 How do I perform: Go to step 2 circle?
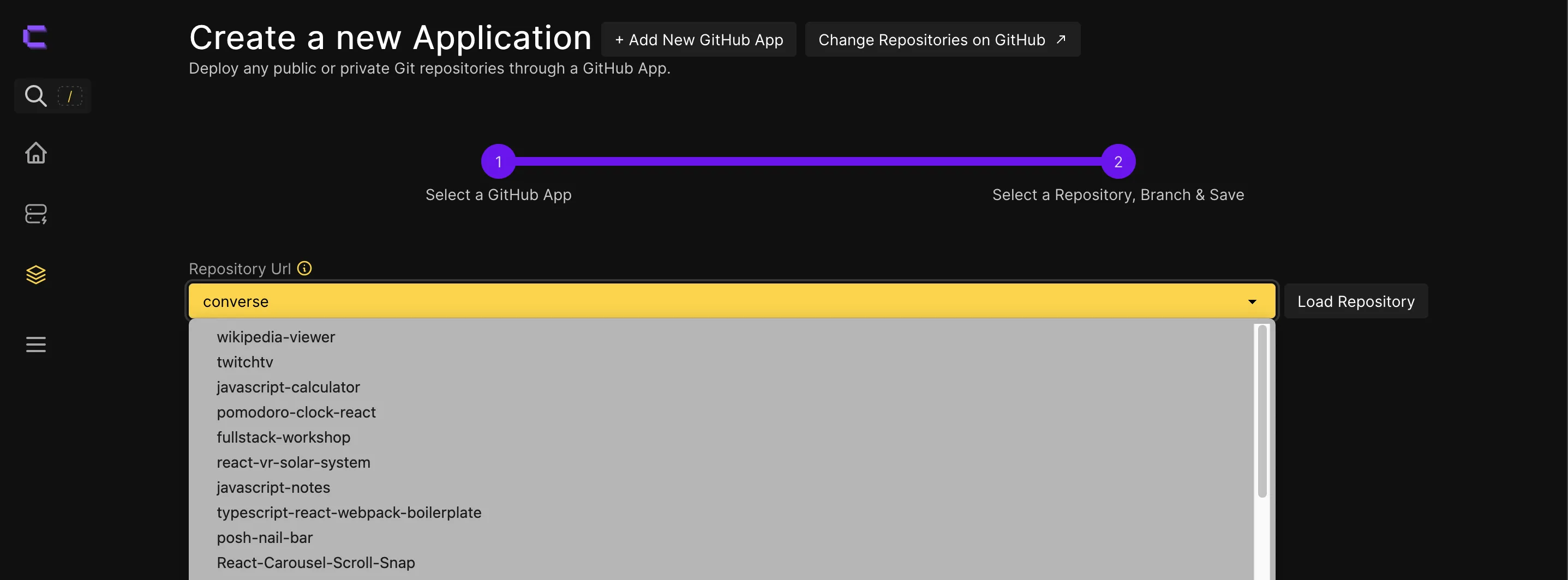pyautogui.click(x=1118, y=162)
